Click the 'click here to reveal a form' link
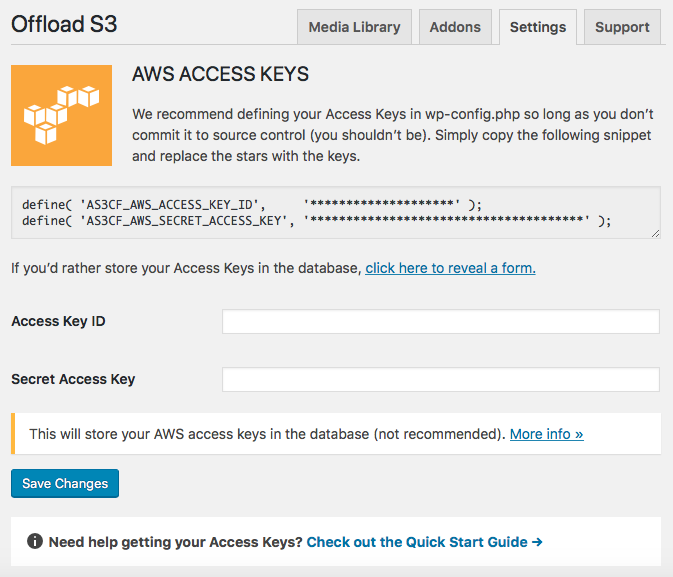The height and width of the screenshot is (577, 673). [450, 268]
